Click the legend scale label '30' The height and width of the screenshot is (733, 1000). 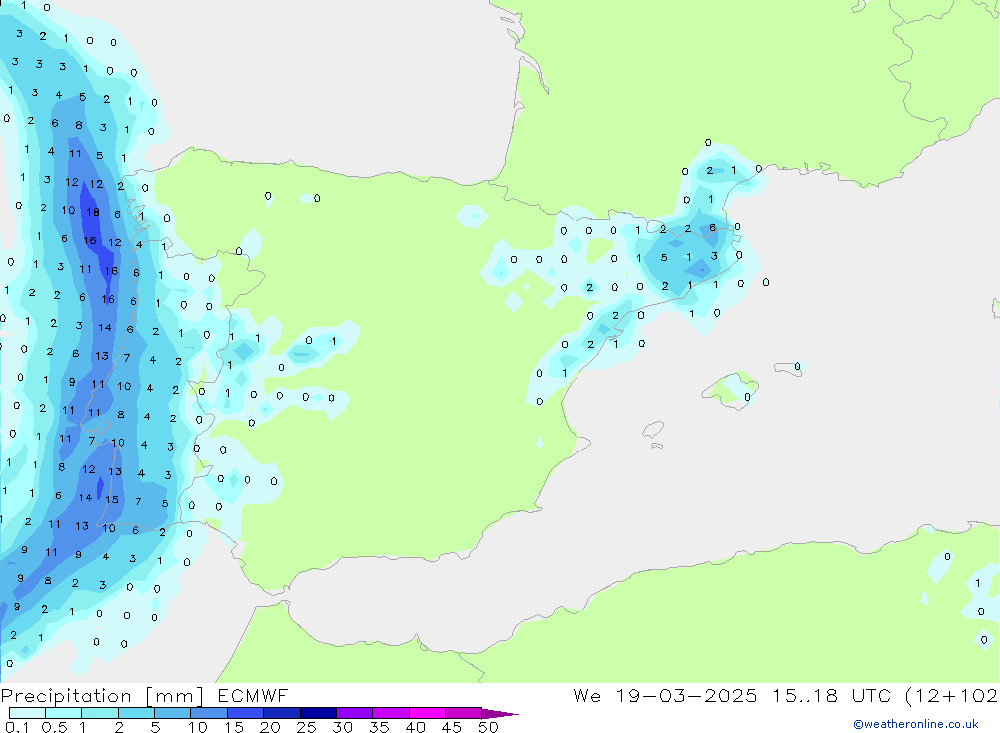click(343, 727)
